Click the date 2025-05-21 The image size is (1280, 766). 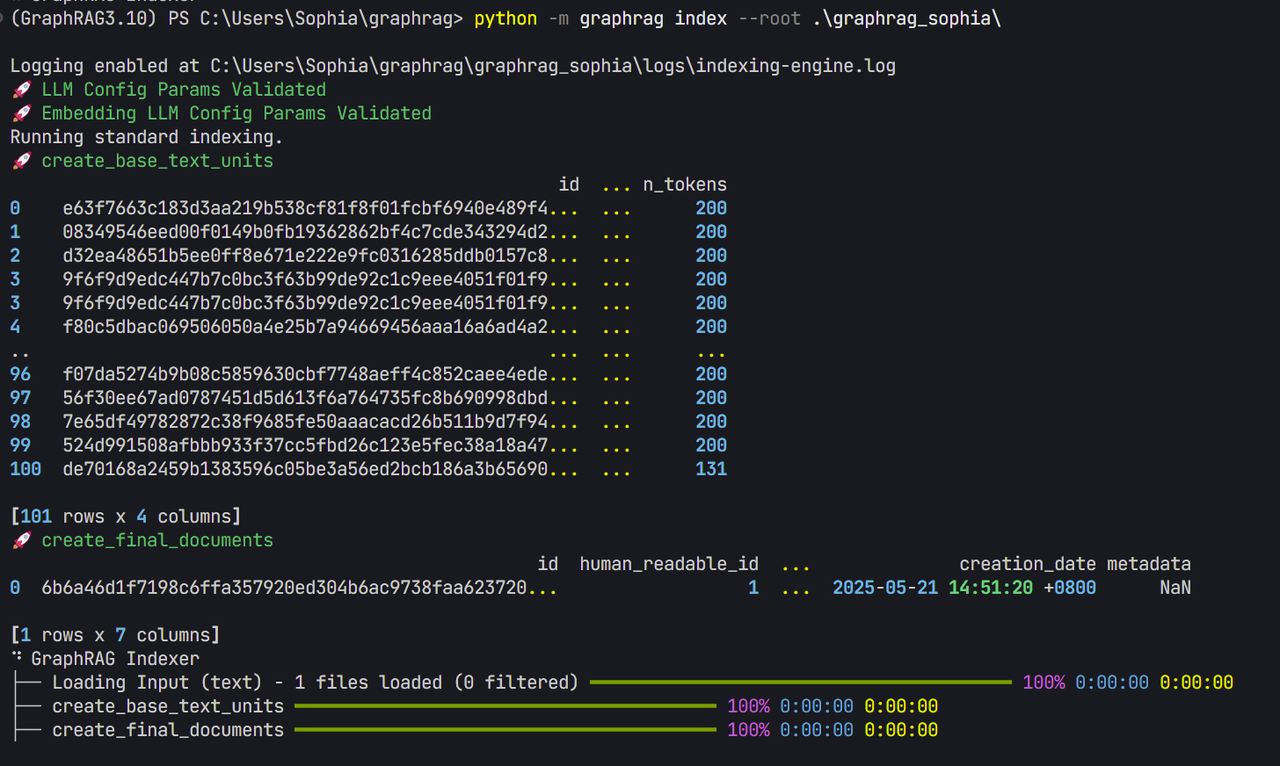click(x=885, y=588)
